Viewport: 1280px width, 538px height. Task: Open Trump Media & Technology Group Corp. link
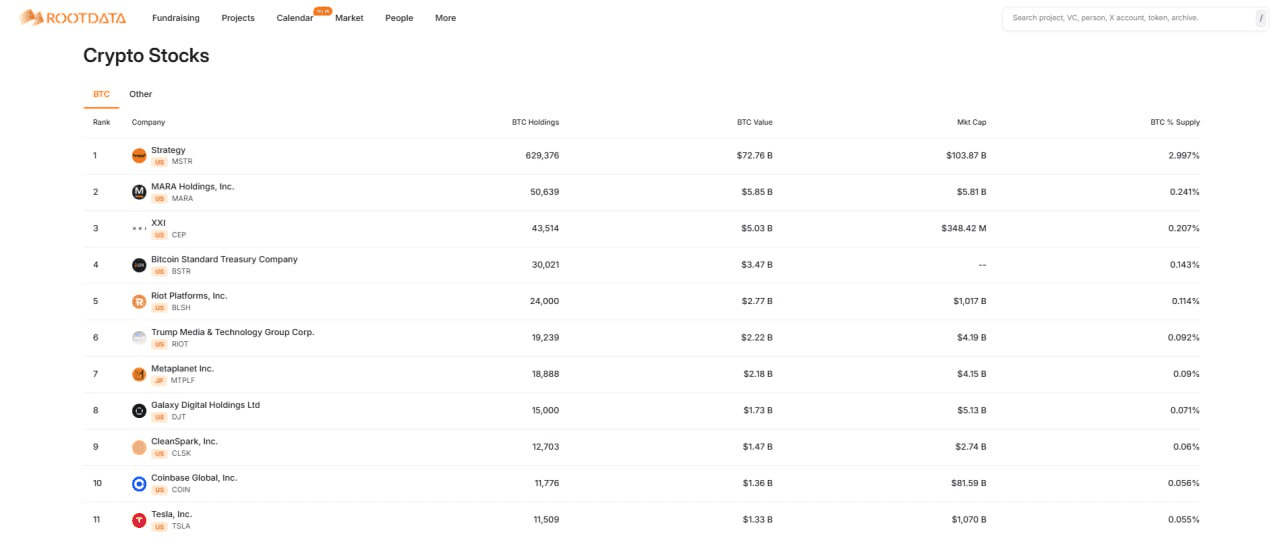point(233,332)
